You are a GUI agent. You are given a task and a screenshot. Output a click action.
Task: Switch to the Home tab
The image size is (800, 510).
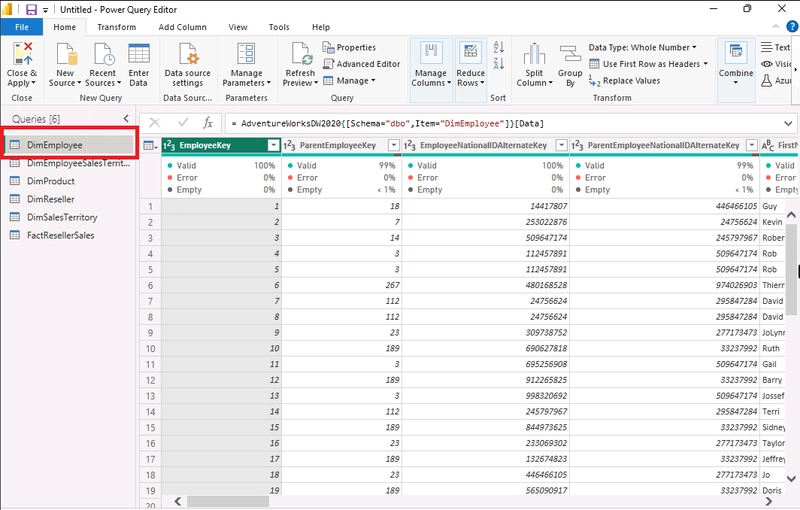point(64,27)
